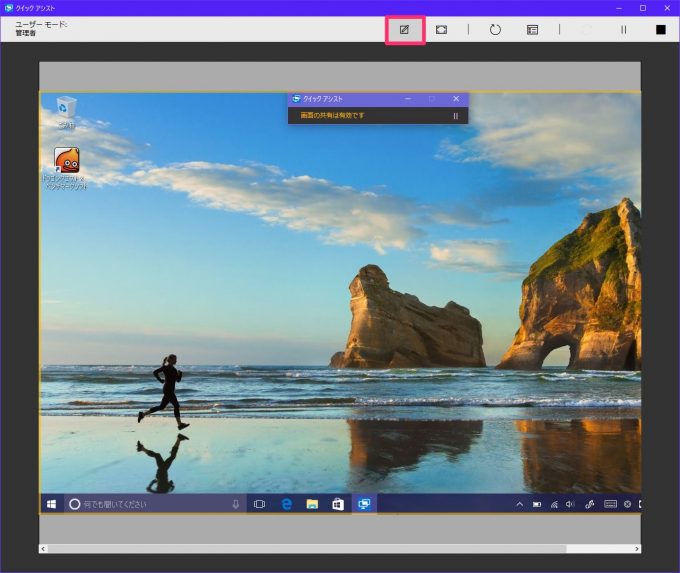Select the Annotate pen tool
Image resolution: width=680 pixels, height=573 pixels.
coord(404,29)
